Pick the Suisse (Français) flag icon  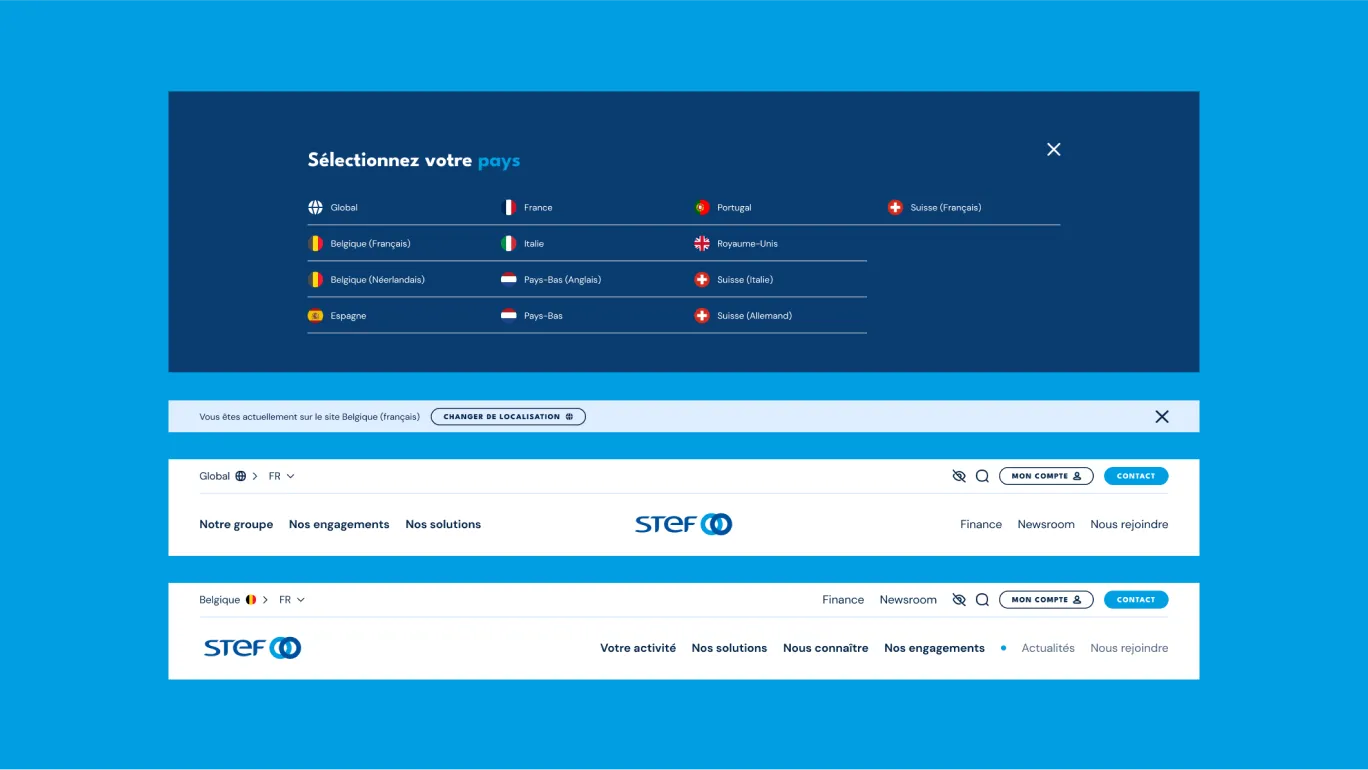coord(895,208)
